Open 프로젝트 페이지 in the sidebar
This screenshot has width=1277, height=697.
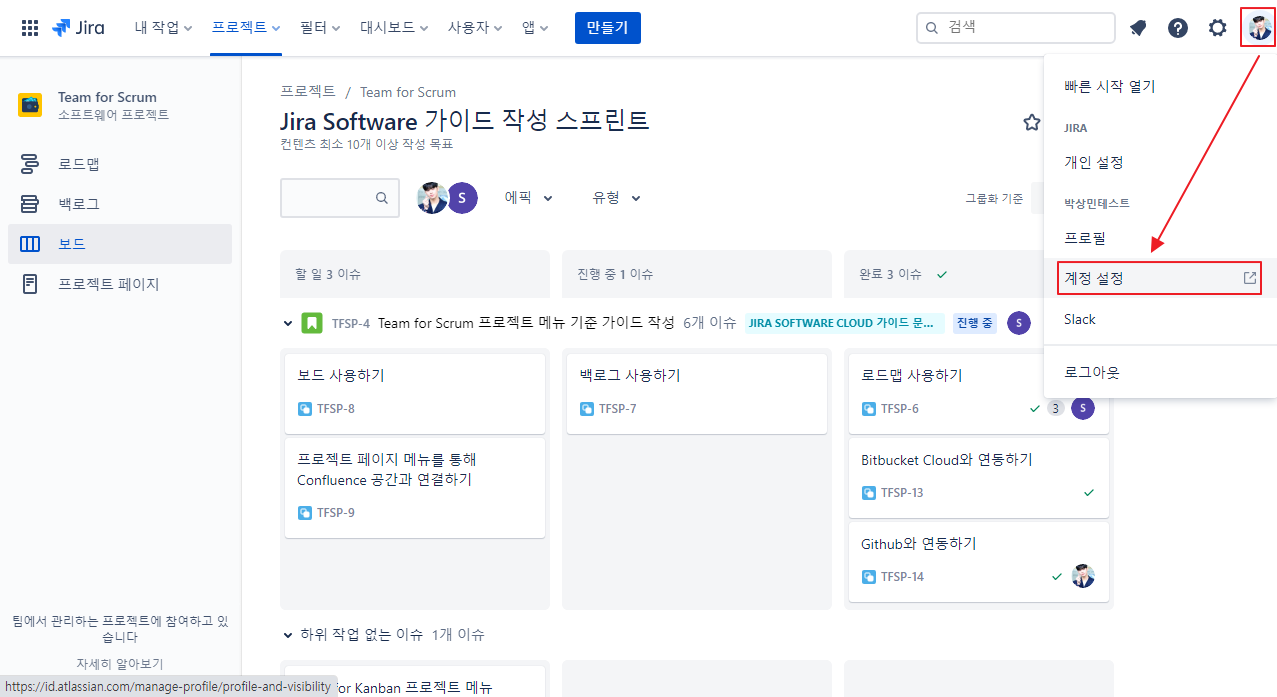coord(120,284)
